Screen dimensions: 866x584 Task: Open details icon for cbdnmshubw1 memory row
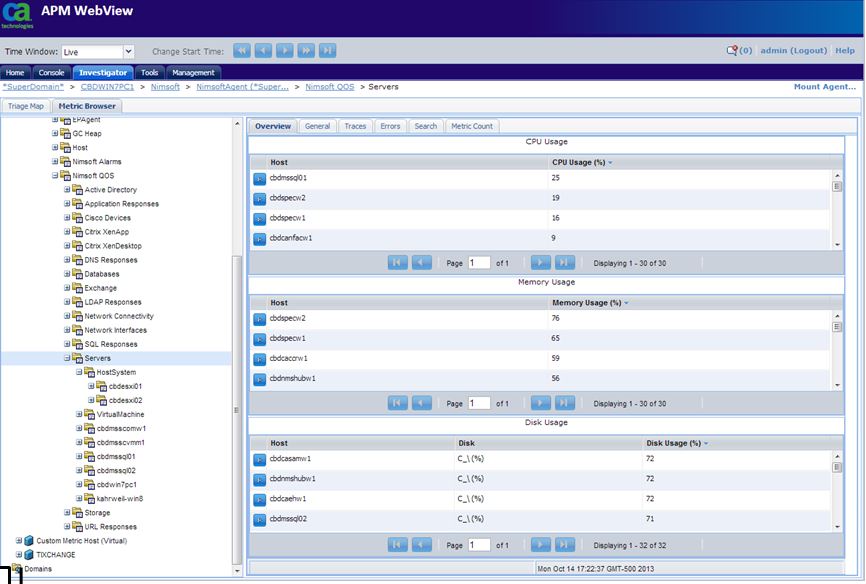pyautogui.click(x=260, y=379)
